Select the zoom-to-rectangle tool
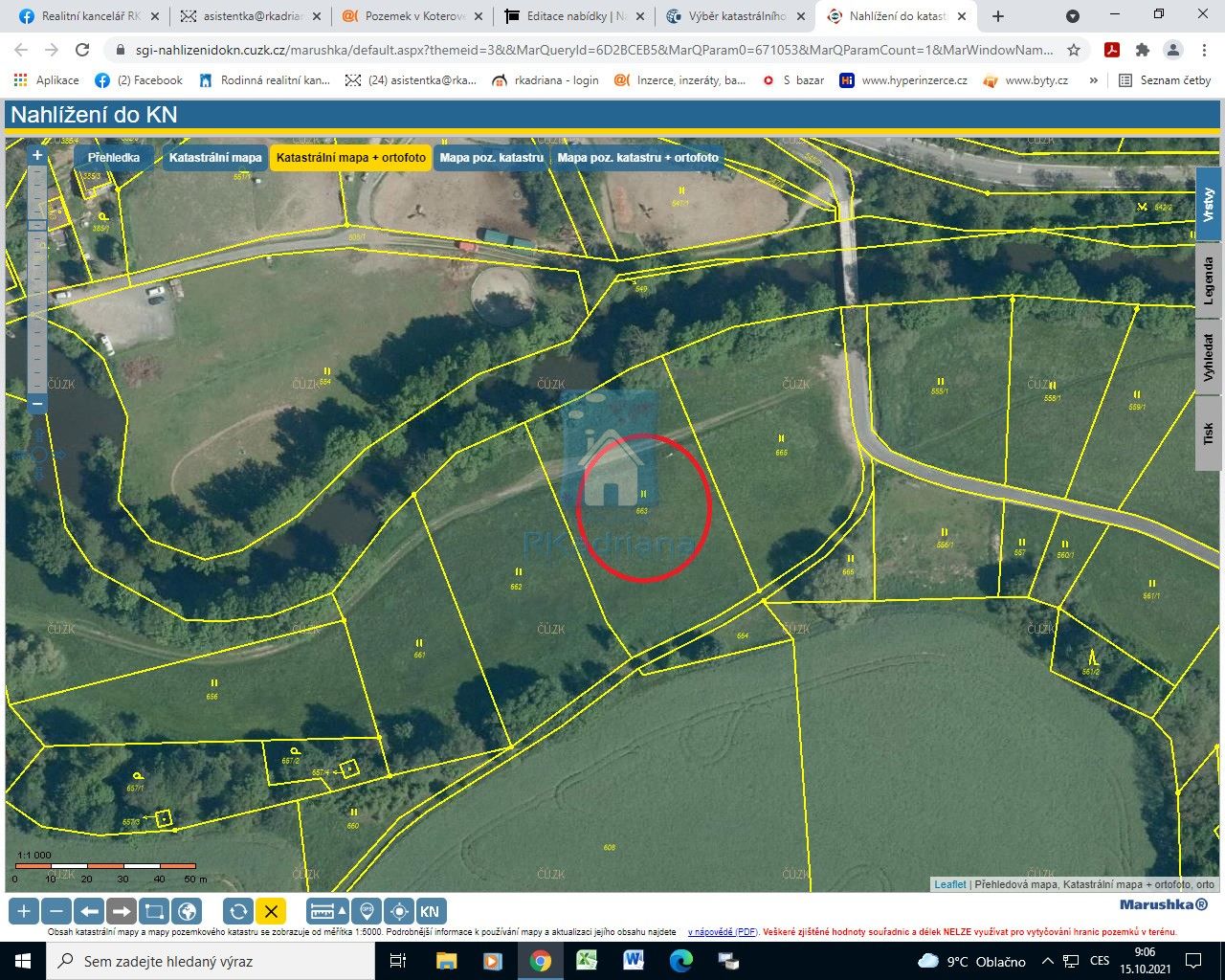The image size is (1225, 980). click(x=154, y=911)
